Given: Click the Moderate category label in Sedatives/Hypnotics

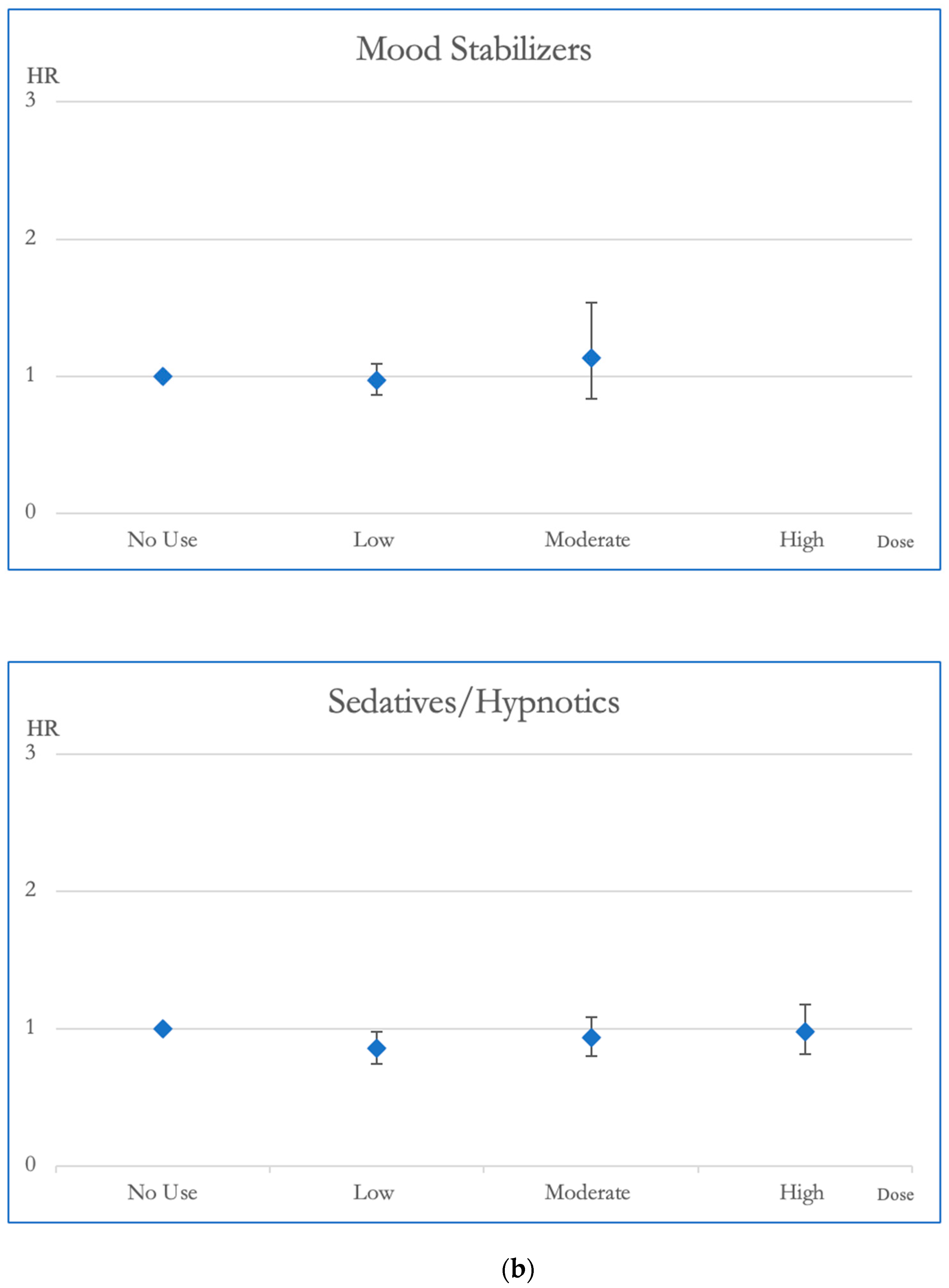Looking at the screenshot, I should tap(587, 1193).
